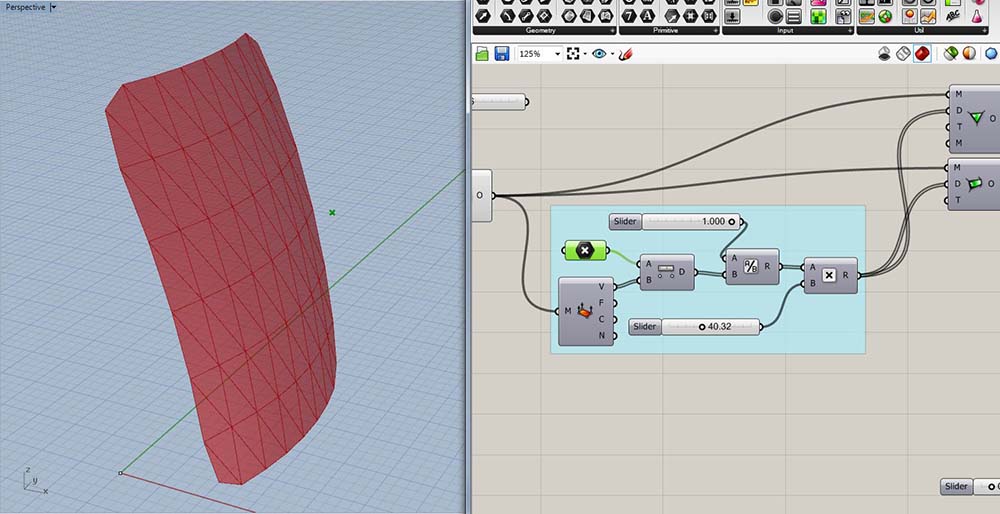The width and height of the screenshot is (1000, 514).
Task: Open file with the green folder icon
Action: [x=482, y=54]
